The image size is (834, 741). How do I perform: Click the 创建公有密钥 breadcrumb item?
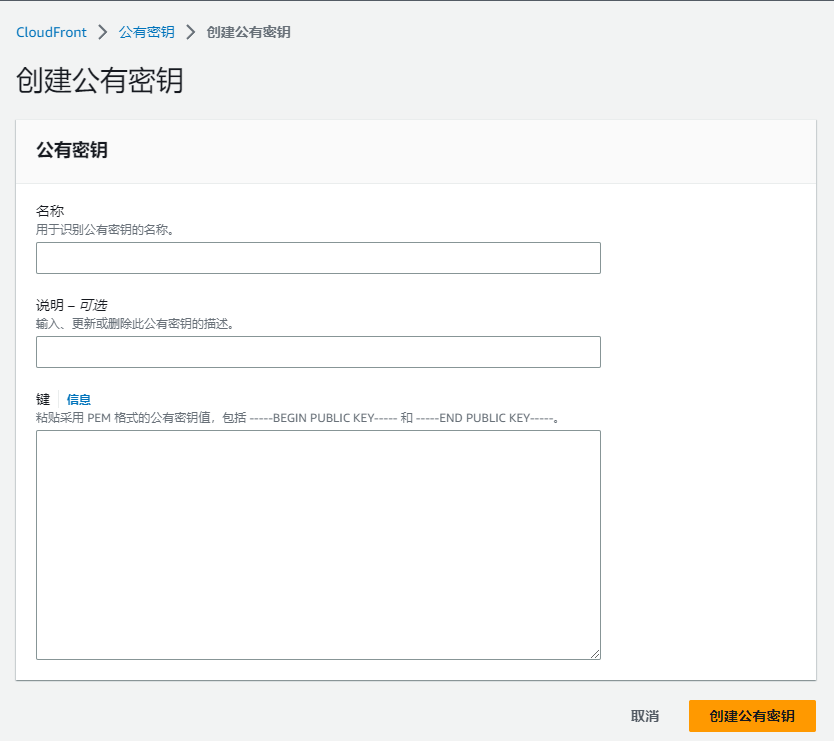[x=248, y=32]
